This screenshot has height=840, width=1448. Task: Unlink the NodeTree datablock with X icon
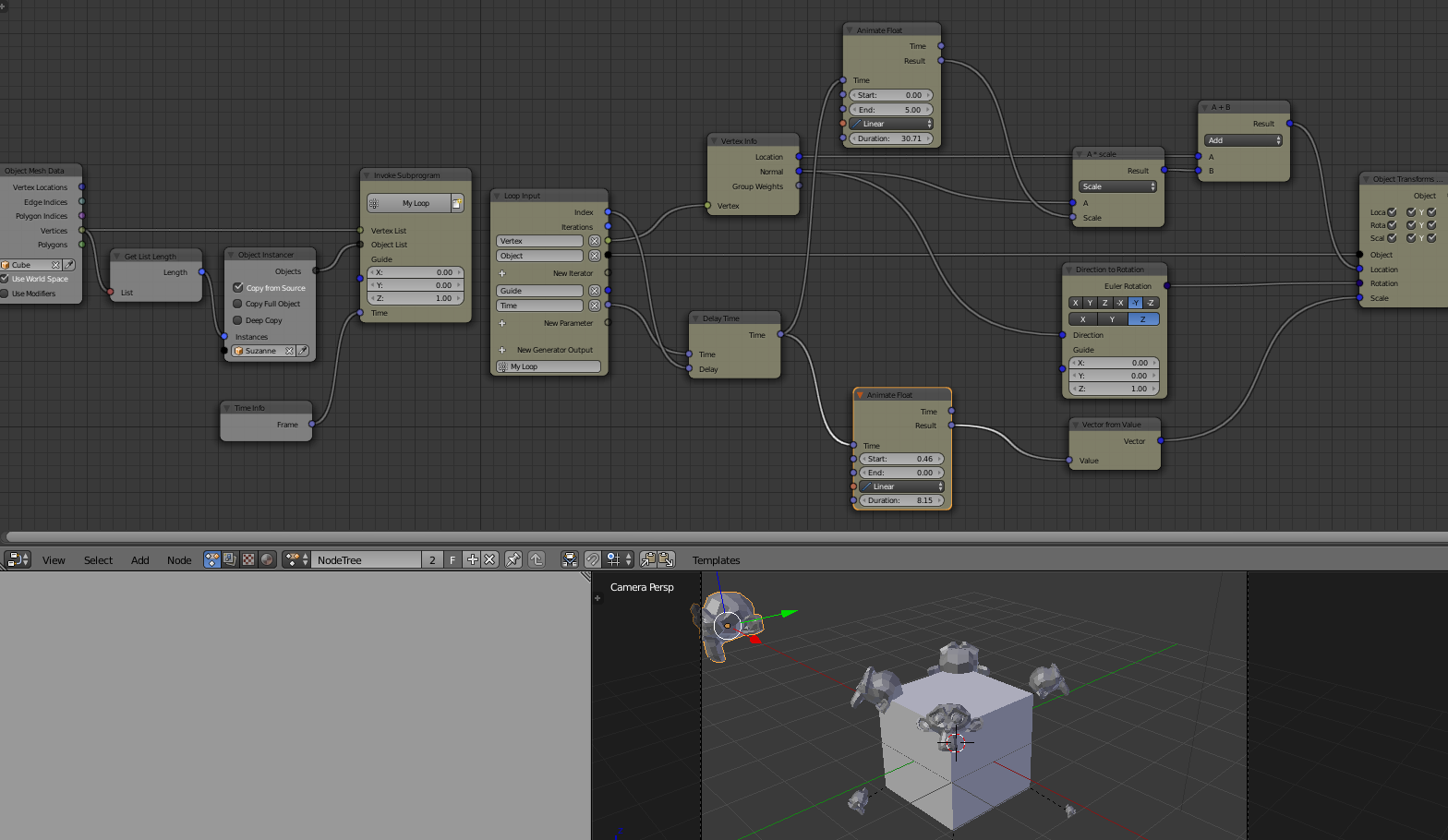pos(490,559)
